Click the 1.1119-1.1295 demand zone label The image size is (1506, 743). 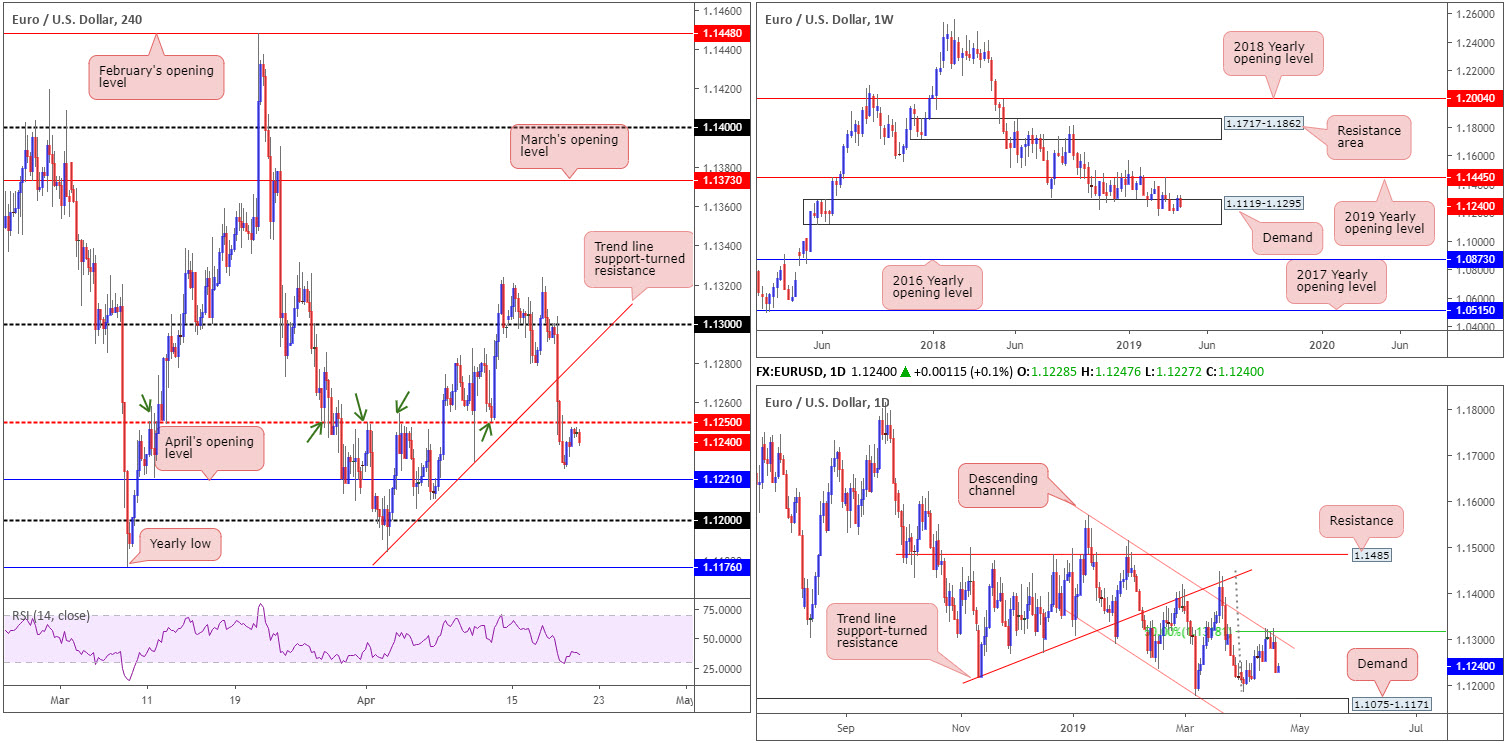tap(1264, 203)
